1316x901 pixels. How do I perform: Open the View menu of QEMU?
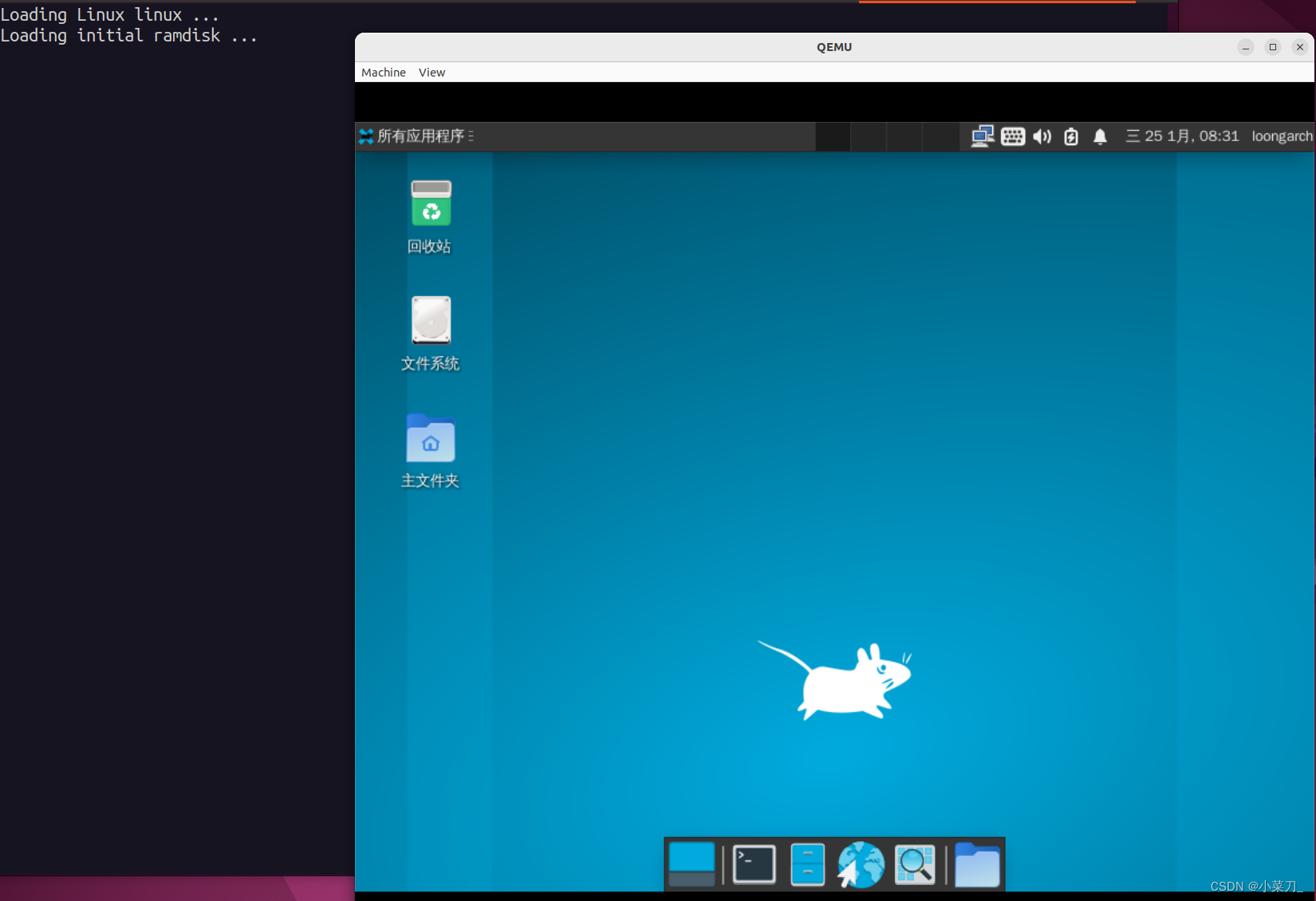click(x=431, y=72)
